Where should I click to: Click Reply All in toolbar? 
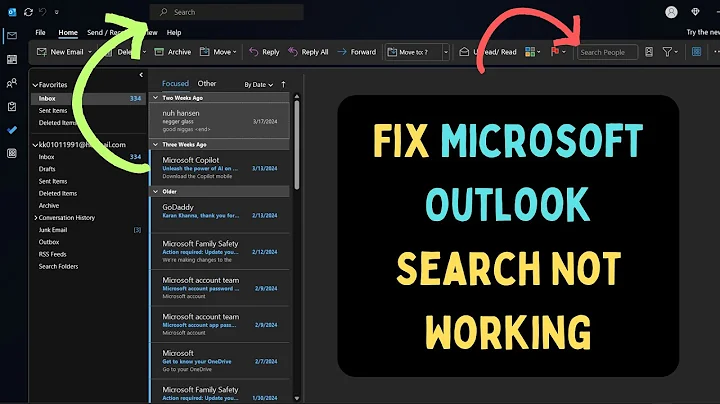click(308, 52)
